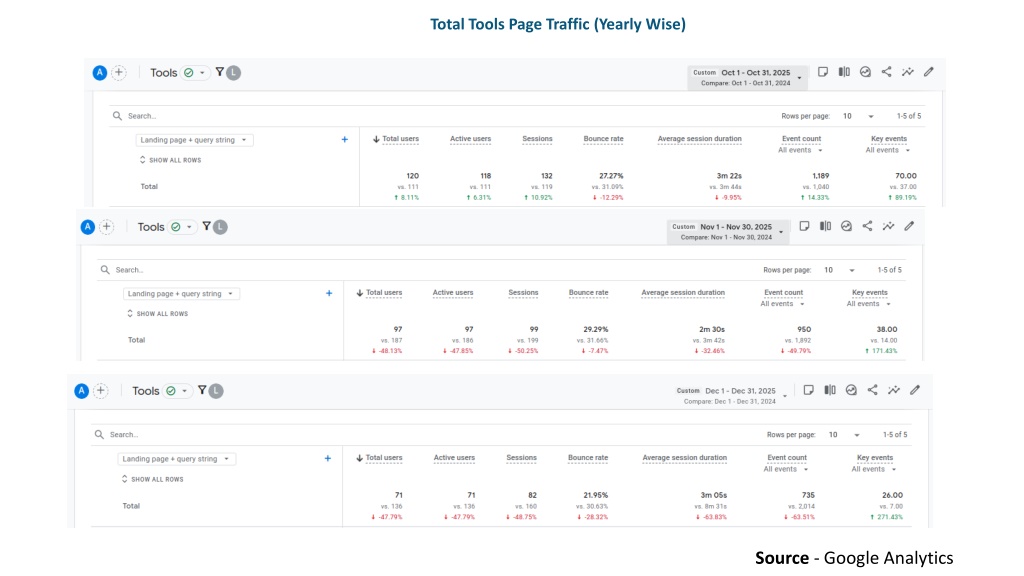This screenshot has width=1024, height=576.
Task: Open the Key events All events dropdown in December
Action: [873, 469]
